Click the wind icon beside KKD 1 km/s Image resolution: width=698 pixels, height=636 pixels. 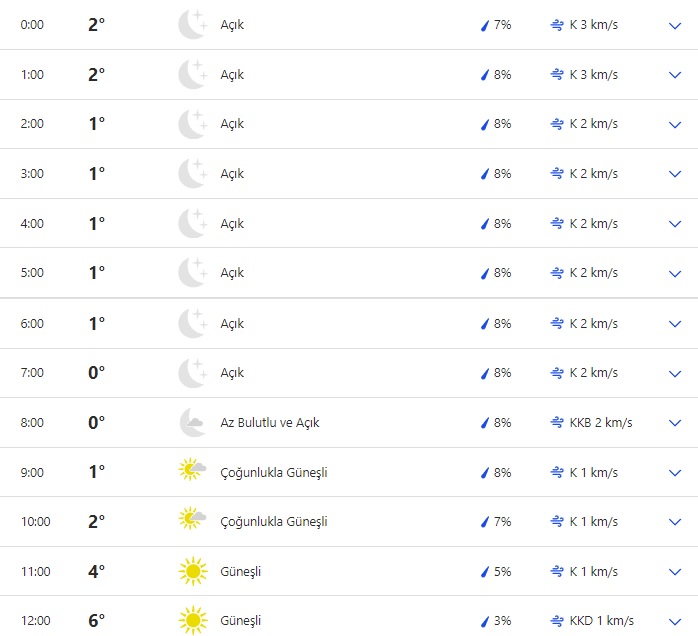(557, 621)
